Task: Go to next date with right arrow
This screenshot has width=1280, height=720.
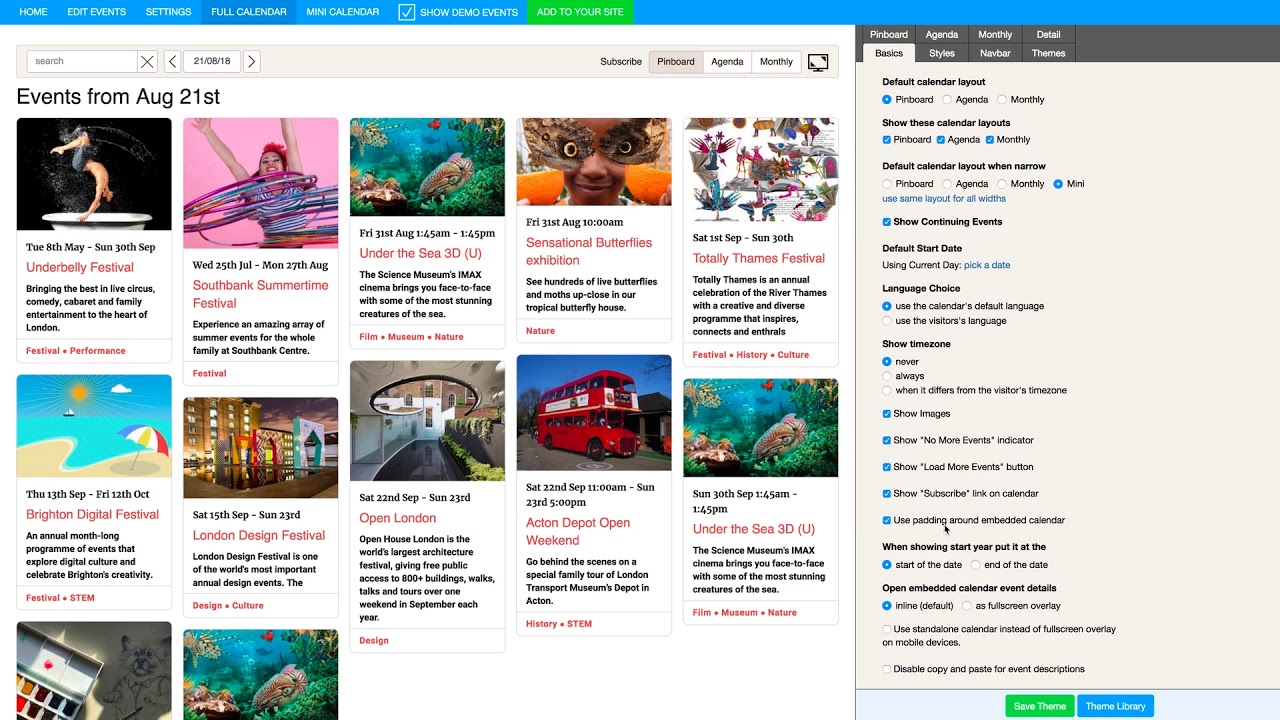Action: 251,62
